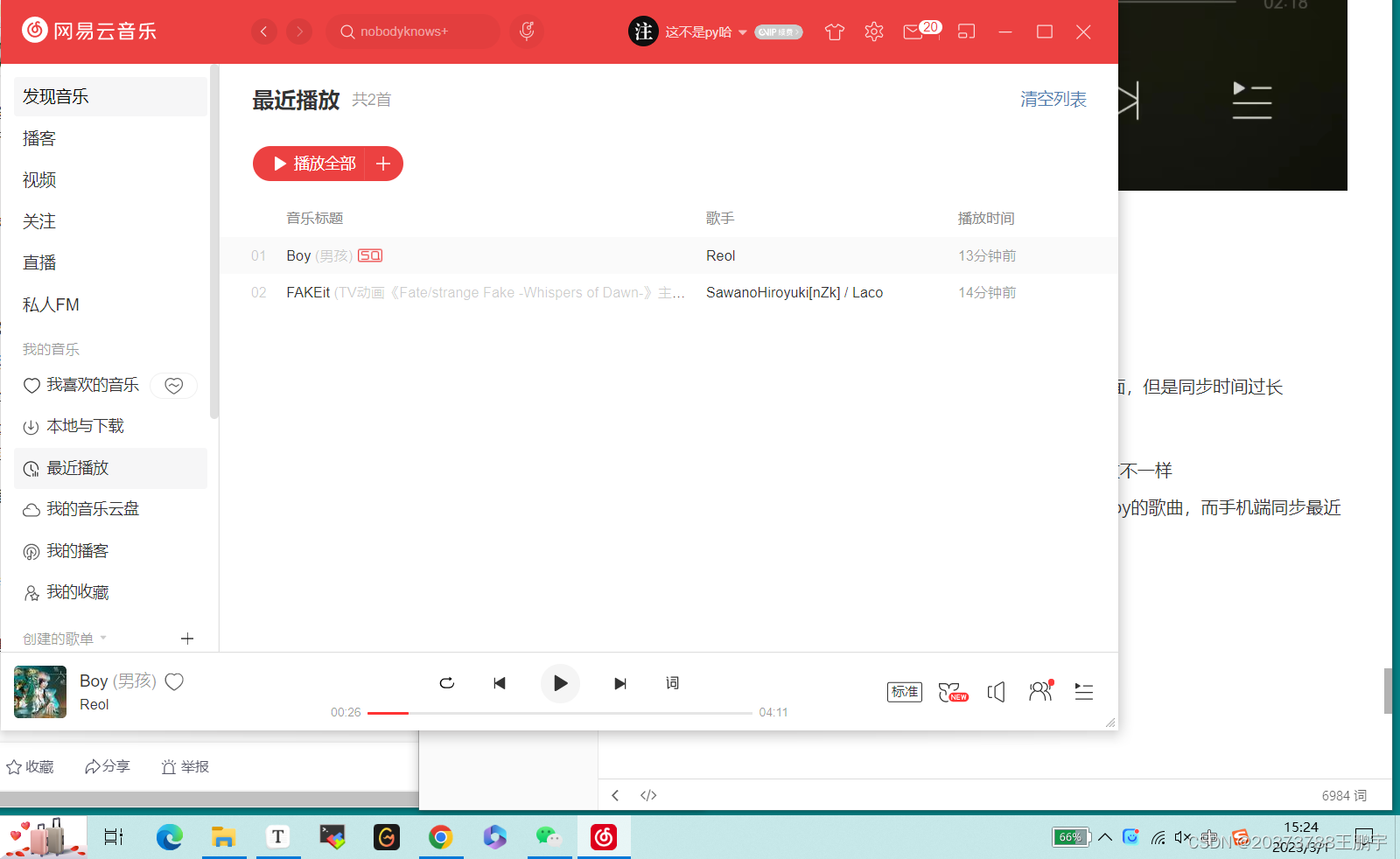
Task: Select the song row FAKEit
Action: pyautogui.click(x=668, y=292)
